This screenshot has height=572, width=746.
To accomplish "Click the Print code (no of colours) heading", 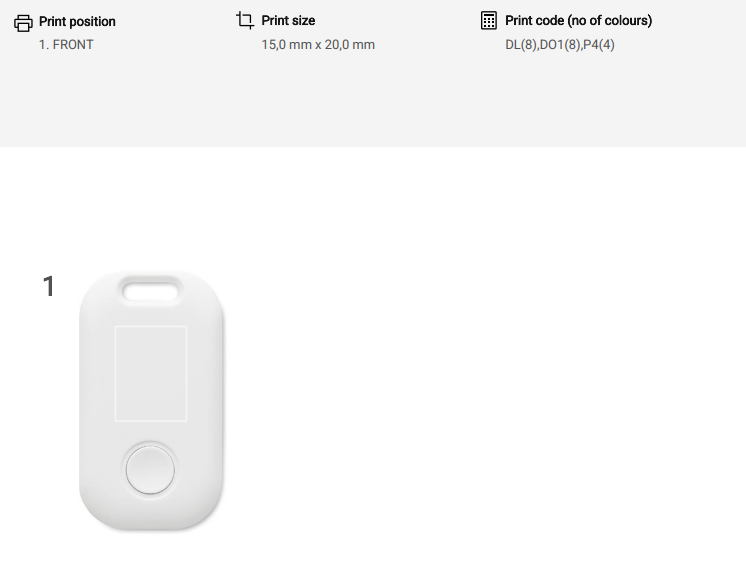I will coord(578,20).
